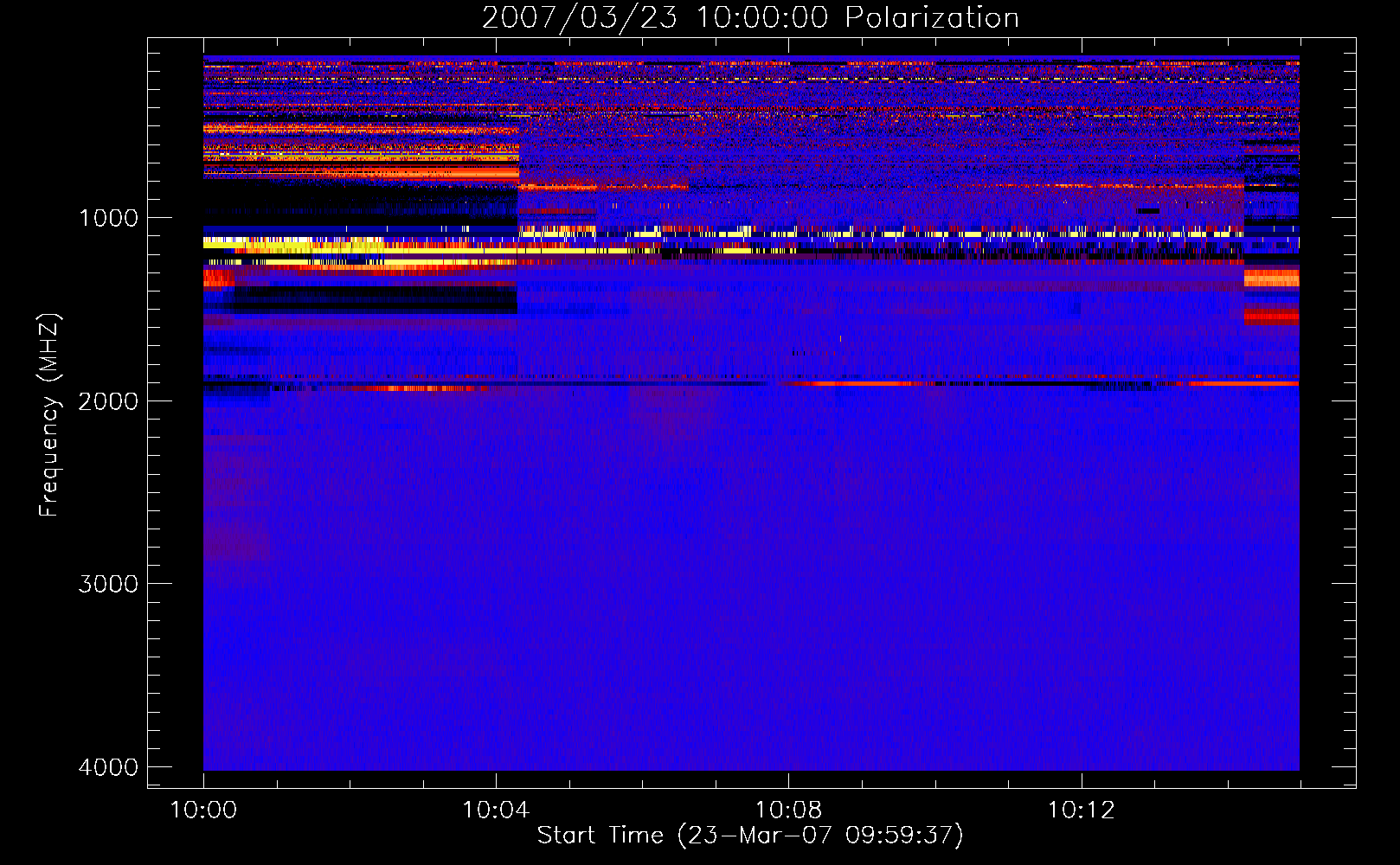Click the 2000 frequency tick label
This screenshot has width=1400, height=865.
[x=108, y=400]
